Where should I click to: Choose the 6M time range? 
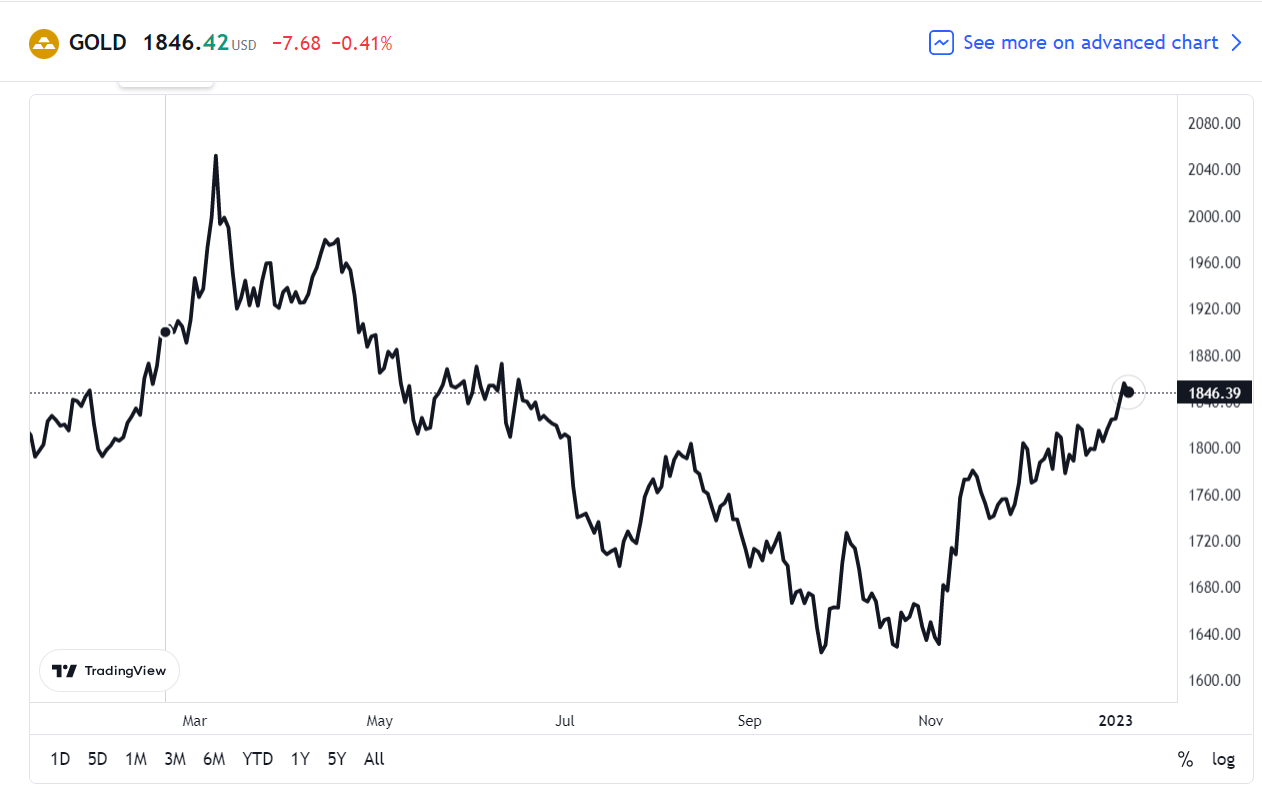[x=213, y=759]
